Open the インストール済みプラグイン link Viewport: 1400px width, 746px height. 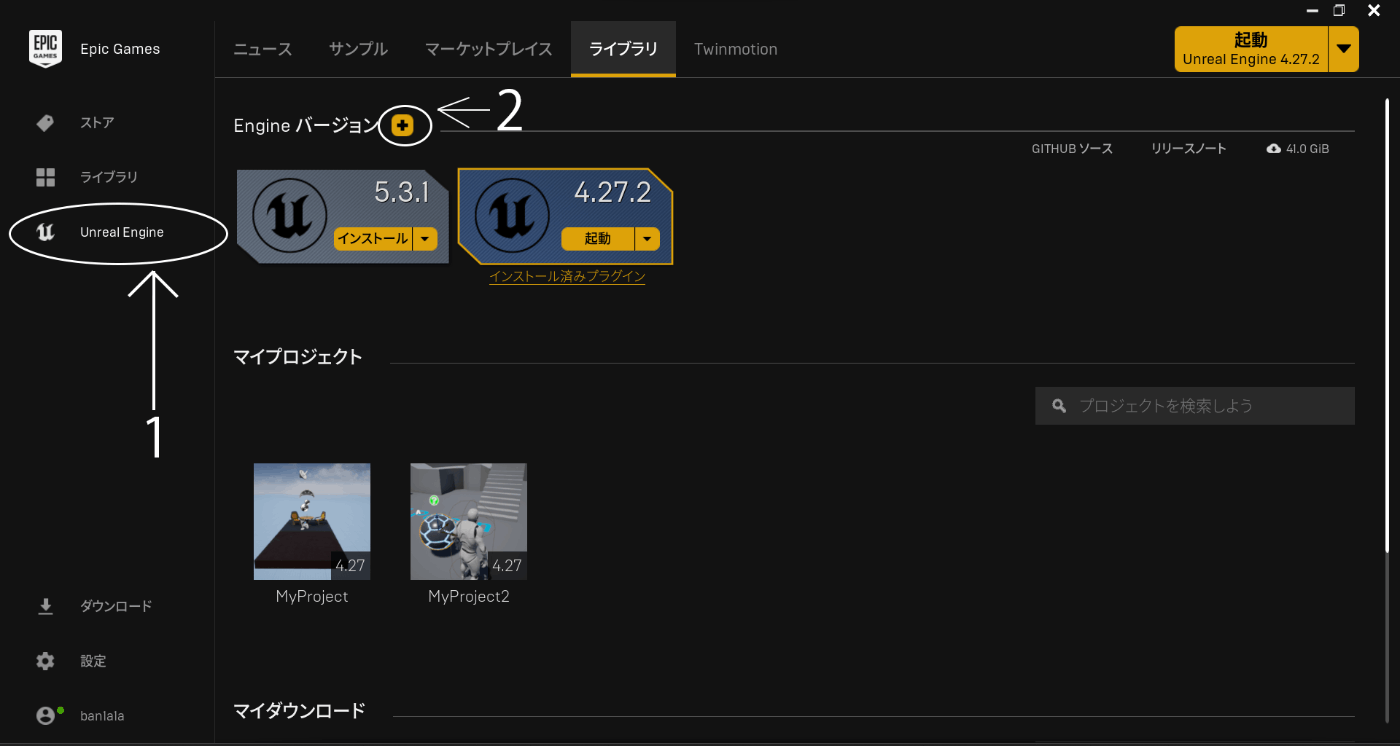(x=567, y=277)
